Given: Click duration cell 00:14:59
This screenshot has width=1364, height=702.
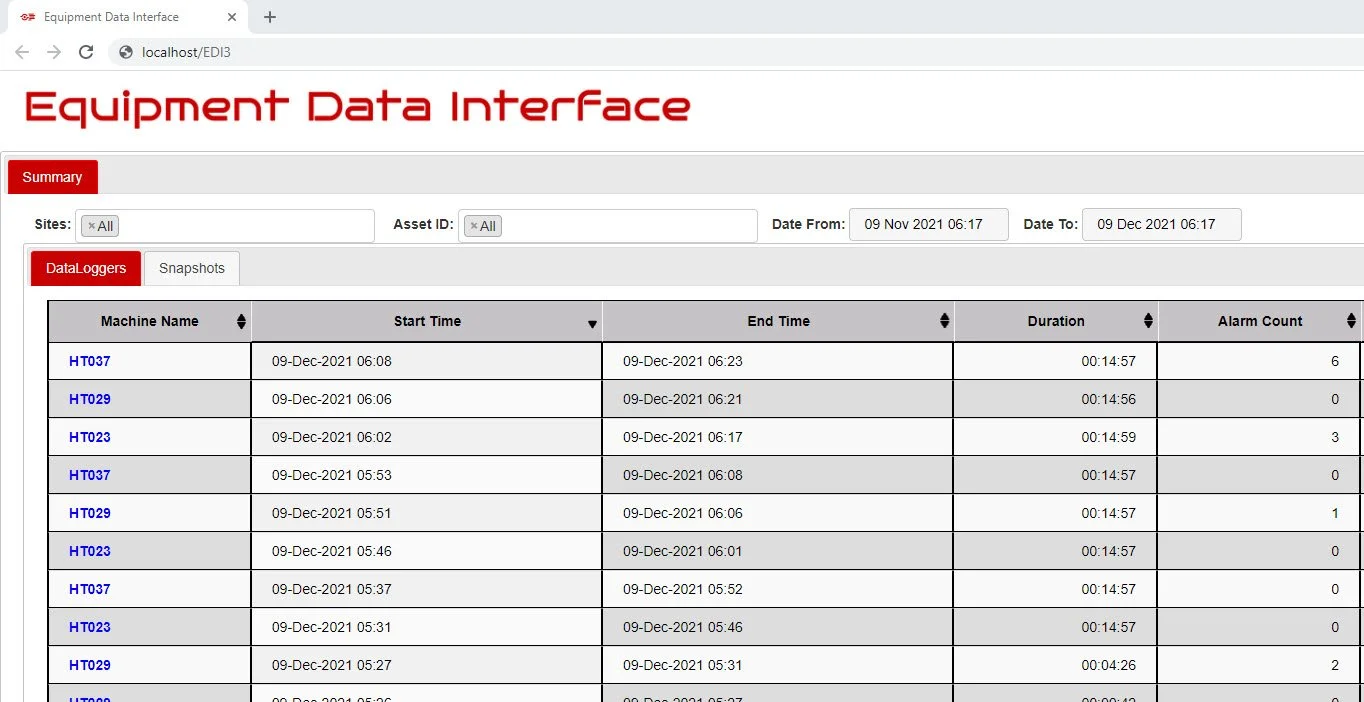Looking at the screenshot, I should coord(1055,437).
